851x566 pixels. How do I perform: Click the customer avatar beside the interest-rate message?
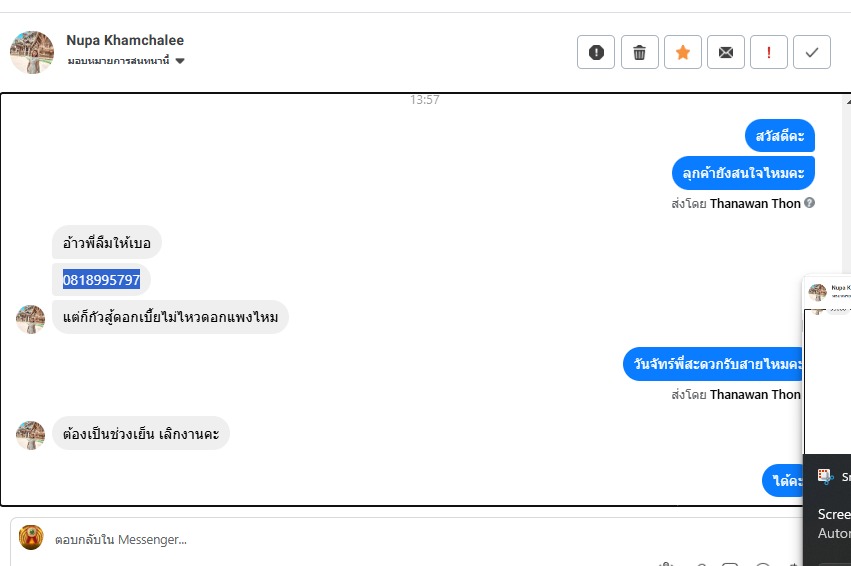coord(30,319)
